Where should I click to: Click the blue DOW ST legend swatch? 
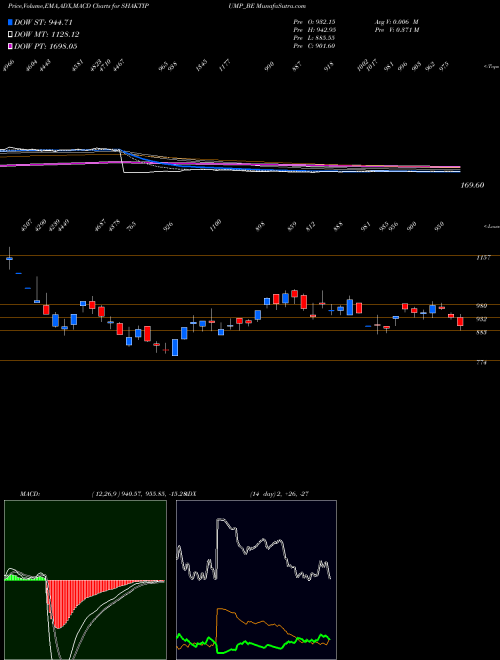(x=11, y=23)
